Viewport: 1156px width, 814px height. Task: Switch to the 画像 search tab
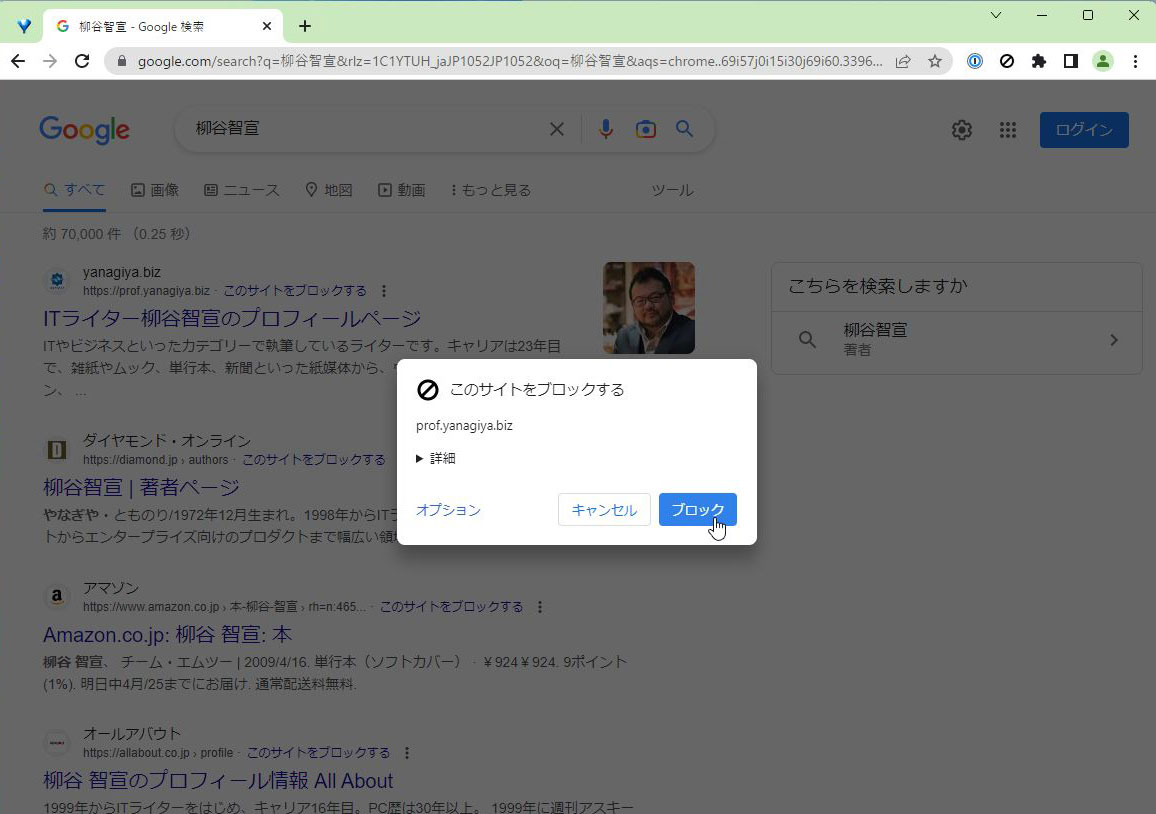[x=155, y=190]
